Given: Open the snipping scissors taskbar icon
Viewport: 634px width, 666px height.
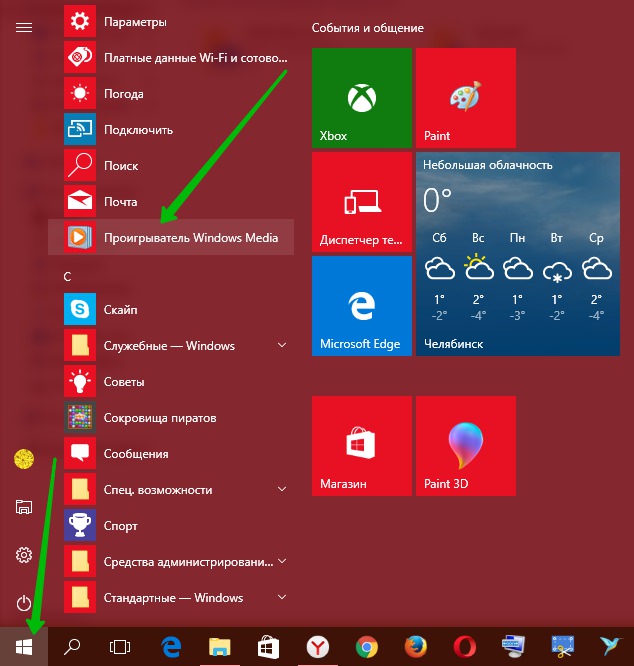Looking at the screenshot, I should (x=563, y=647).
